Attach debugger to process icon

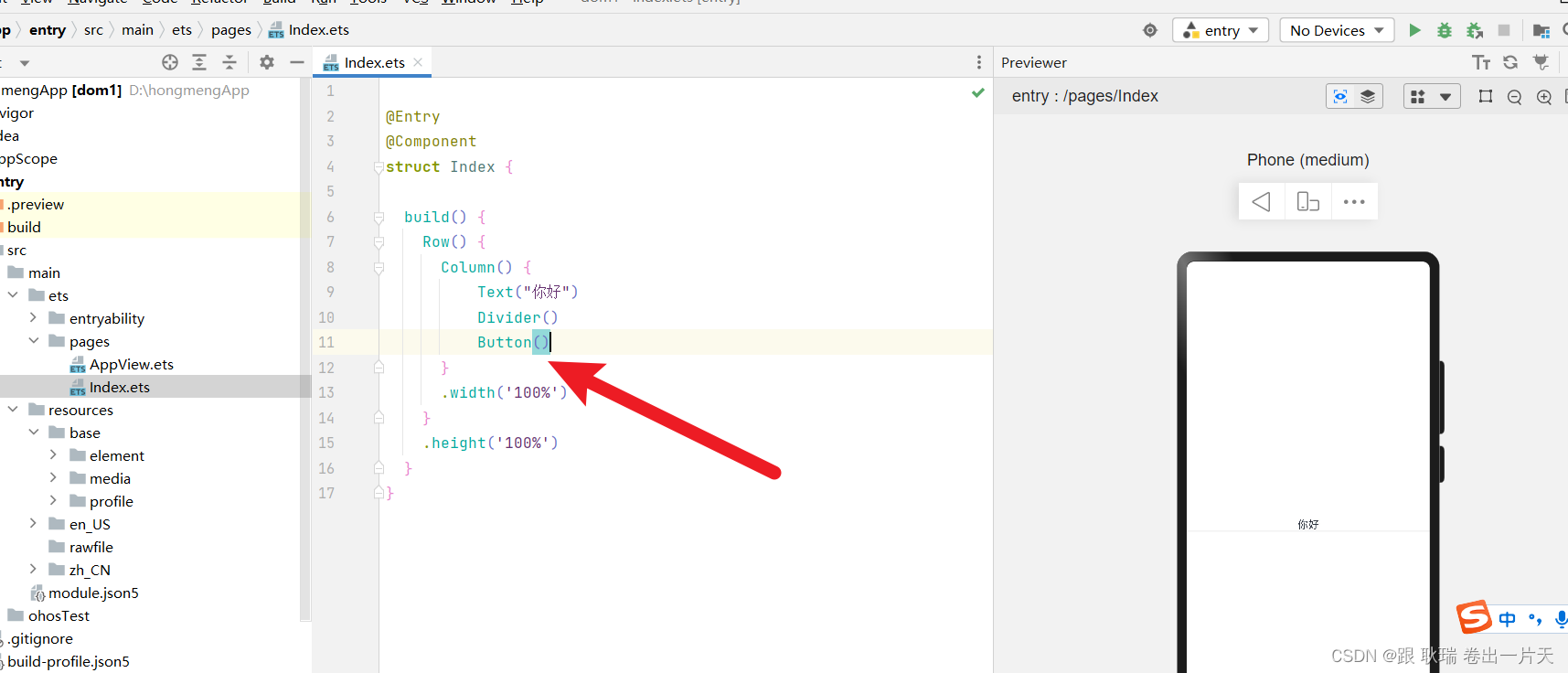point(1475,30)
